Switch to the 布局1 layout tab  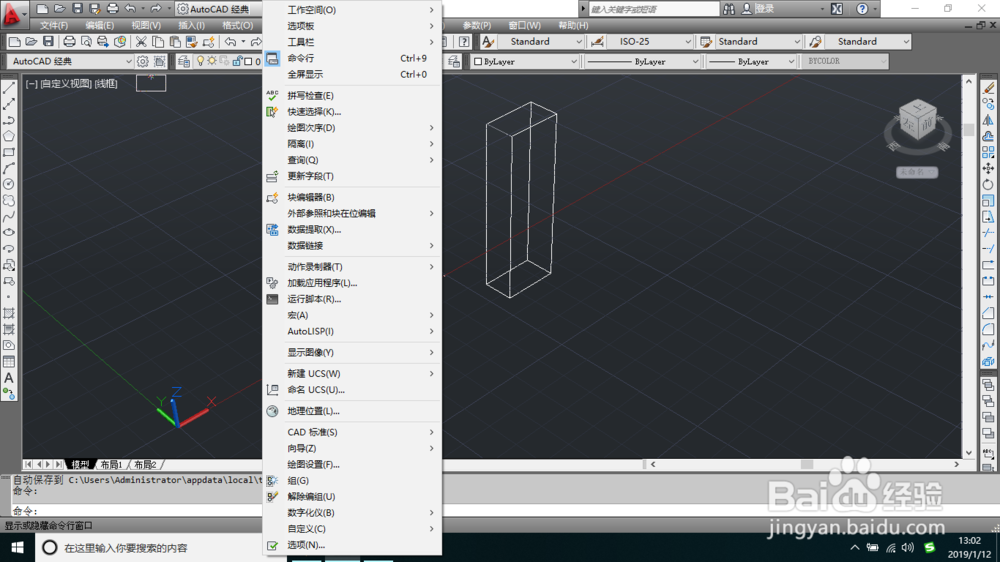(x=111, y=465)
